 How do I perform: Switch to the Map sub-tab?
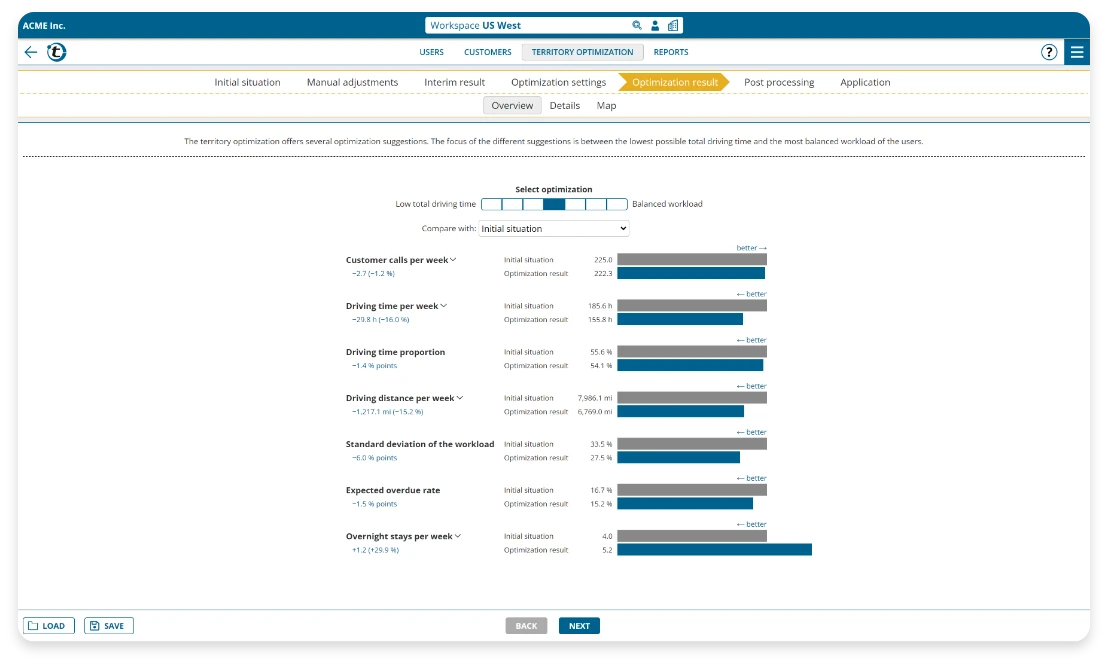pyautogui.click(x=606, y=105)
